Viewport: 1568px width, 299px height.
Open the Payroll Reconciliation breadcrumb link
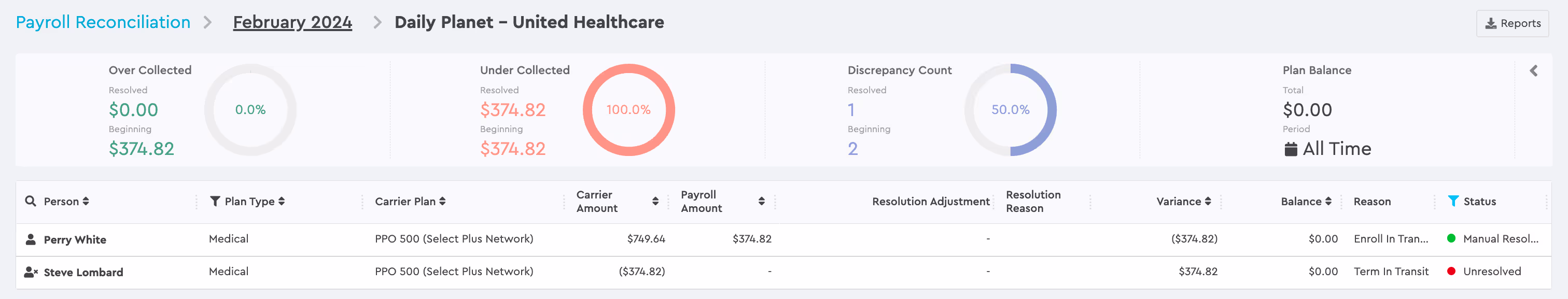[103, 22]
